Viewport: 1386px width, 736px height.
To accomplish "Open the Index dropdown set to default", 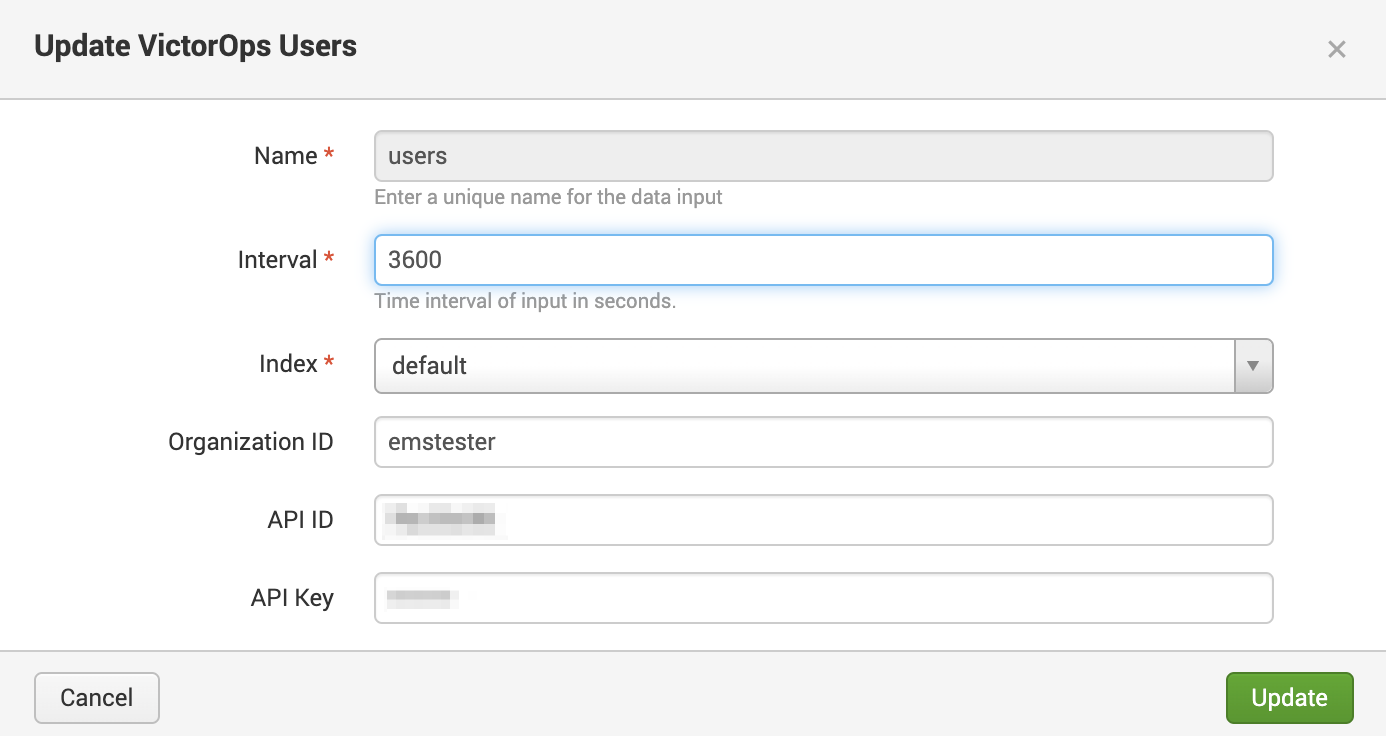I will 823,365.
